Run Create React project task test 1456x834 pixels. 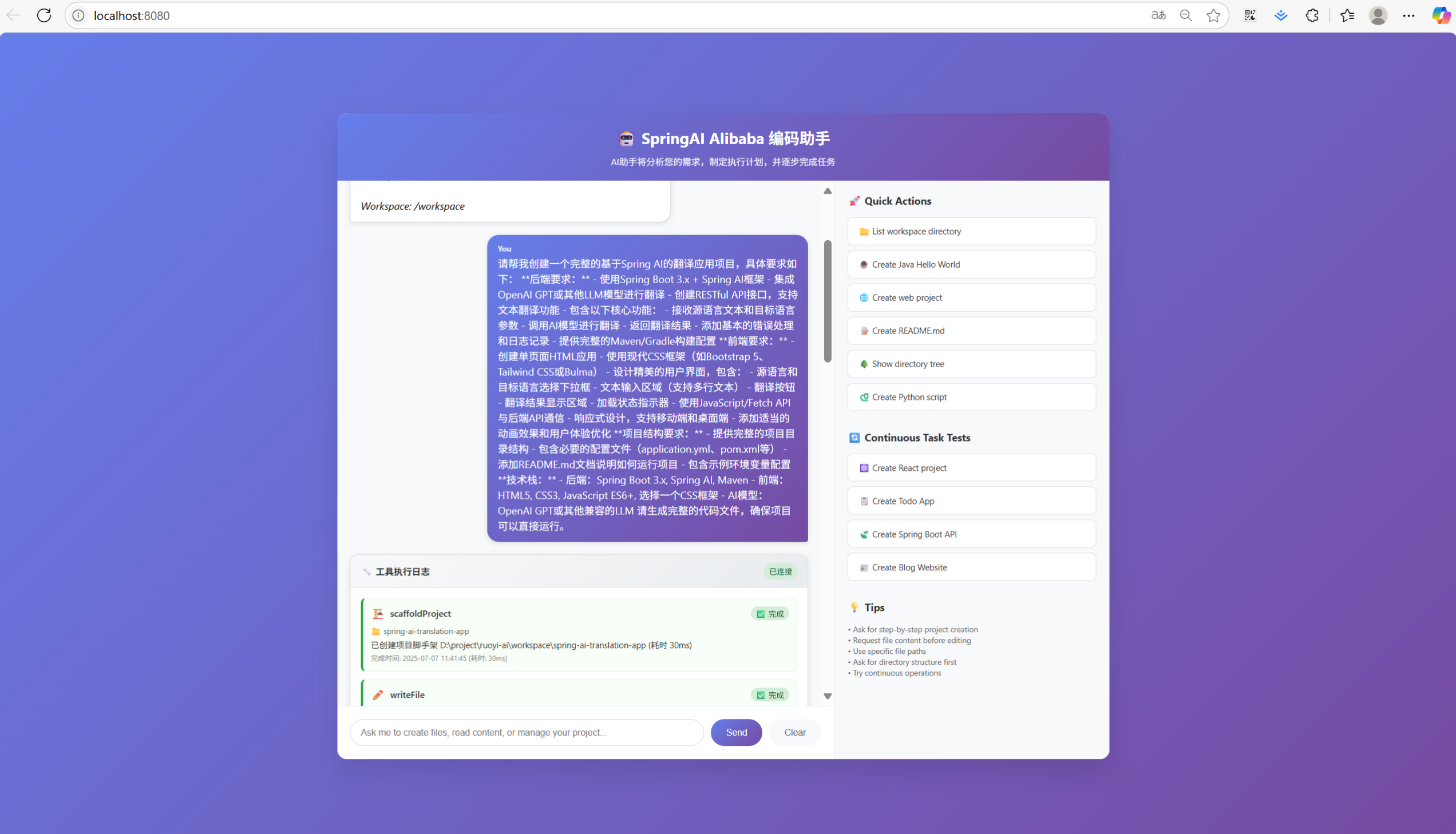(x=971, y=468)
